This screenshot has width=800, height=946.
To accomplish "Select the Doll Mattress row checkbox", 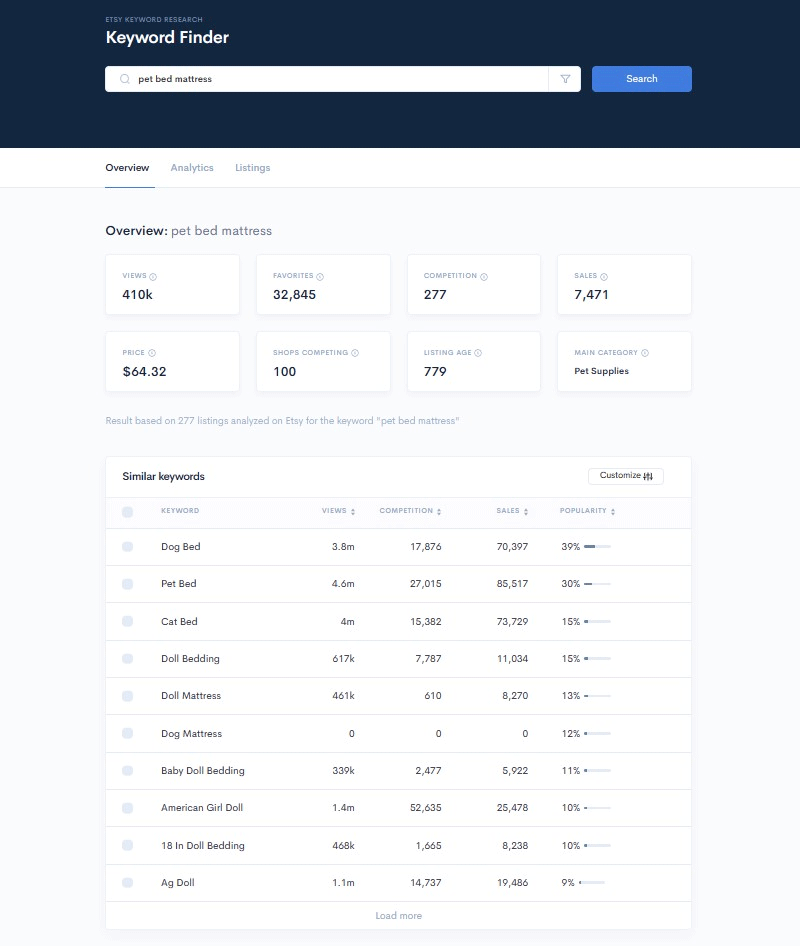I will click(127, 696).
